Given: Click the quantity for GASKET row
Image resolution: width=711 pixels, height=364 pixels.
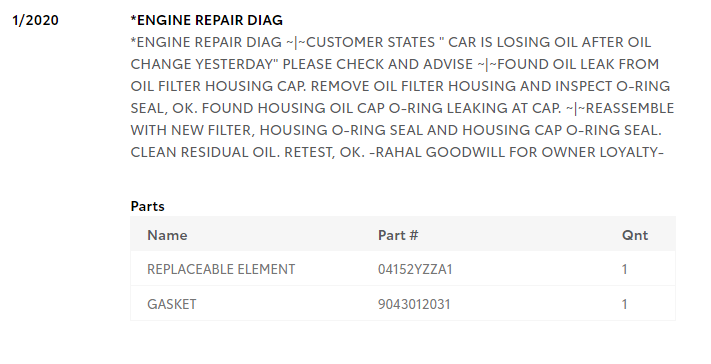Looking at the screenshot, I should [624, 304].
